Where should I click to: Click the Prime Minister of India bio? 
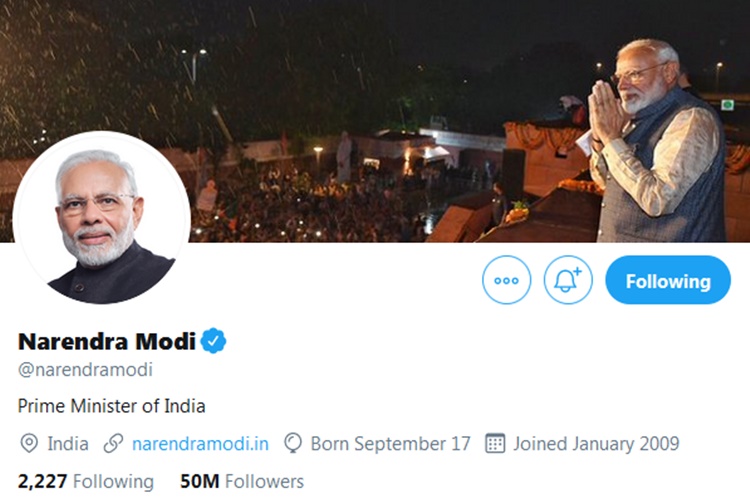pyautogui.click(x=112, y=406)
